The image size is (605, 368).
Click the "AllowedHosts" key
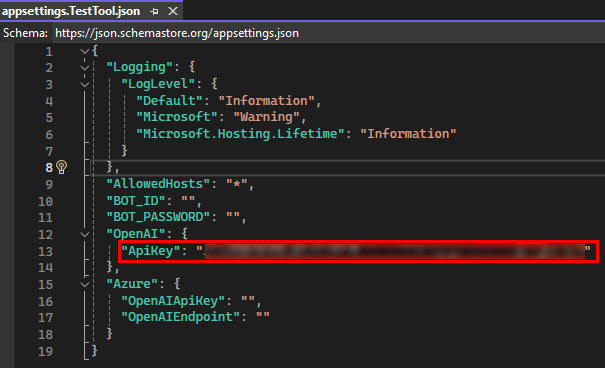[158, 184]
